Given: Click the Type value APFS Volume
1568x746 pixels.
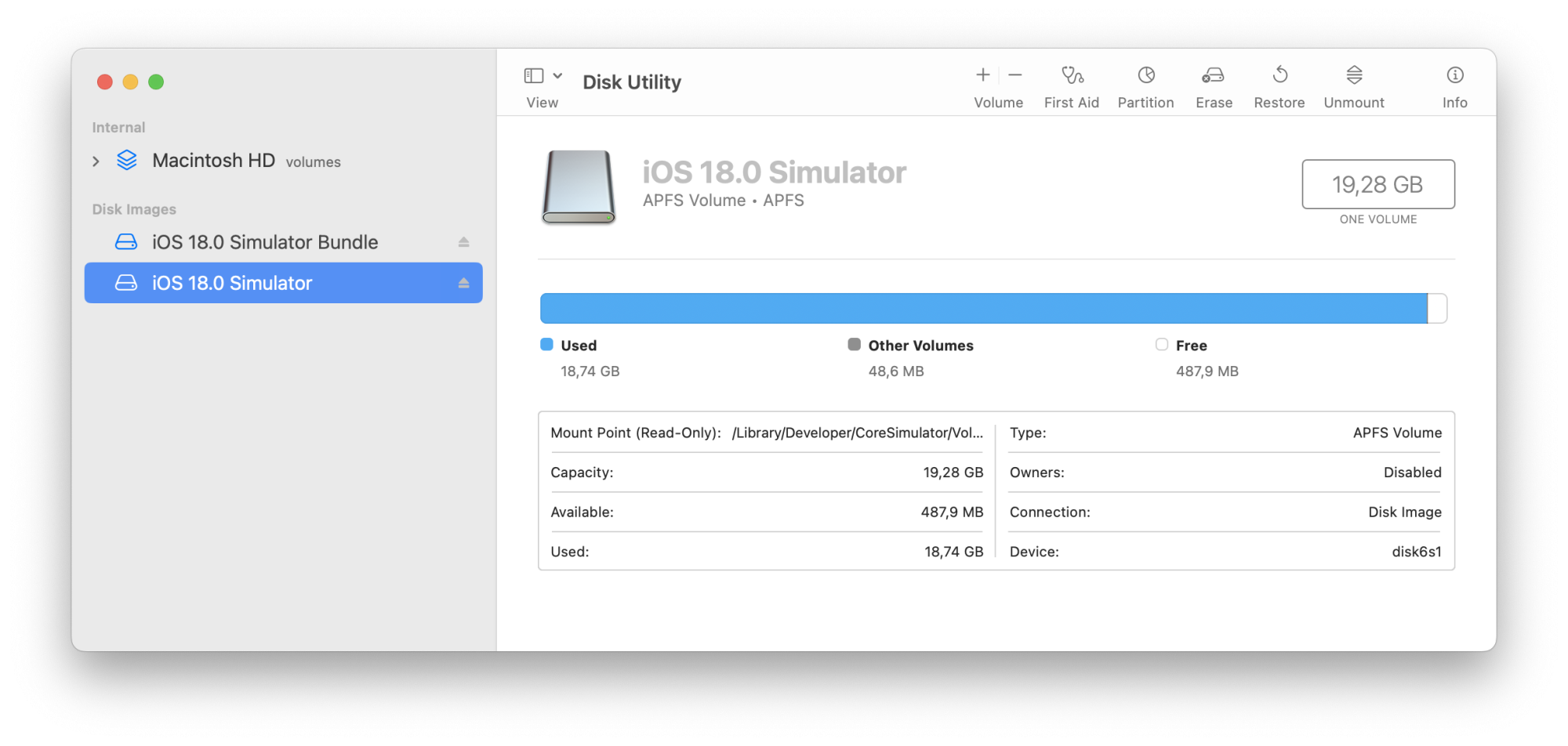Looking at the screenshot, I should tap(1397, 433).
